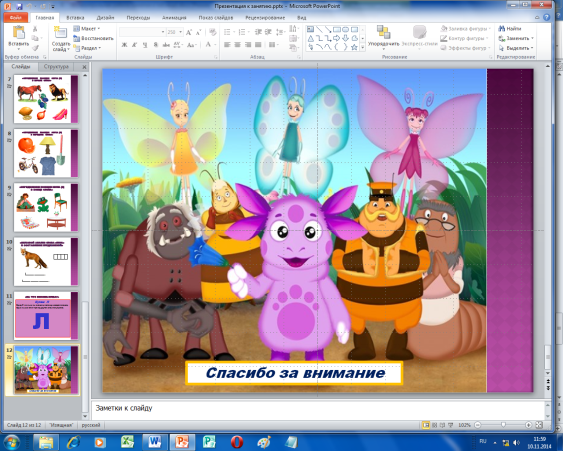Switch to the Insert (Вставка) tab

click(x=75, y=18)
